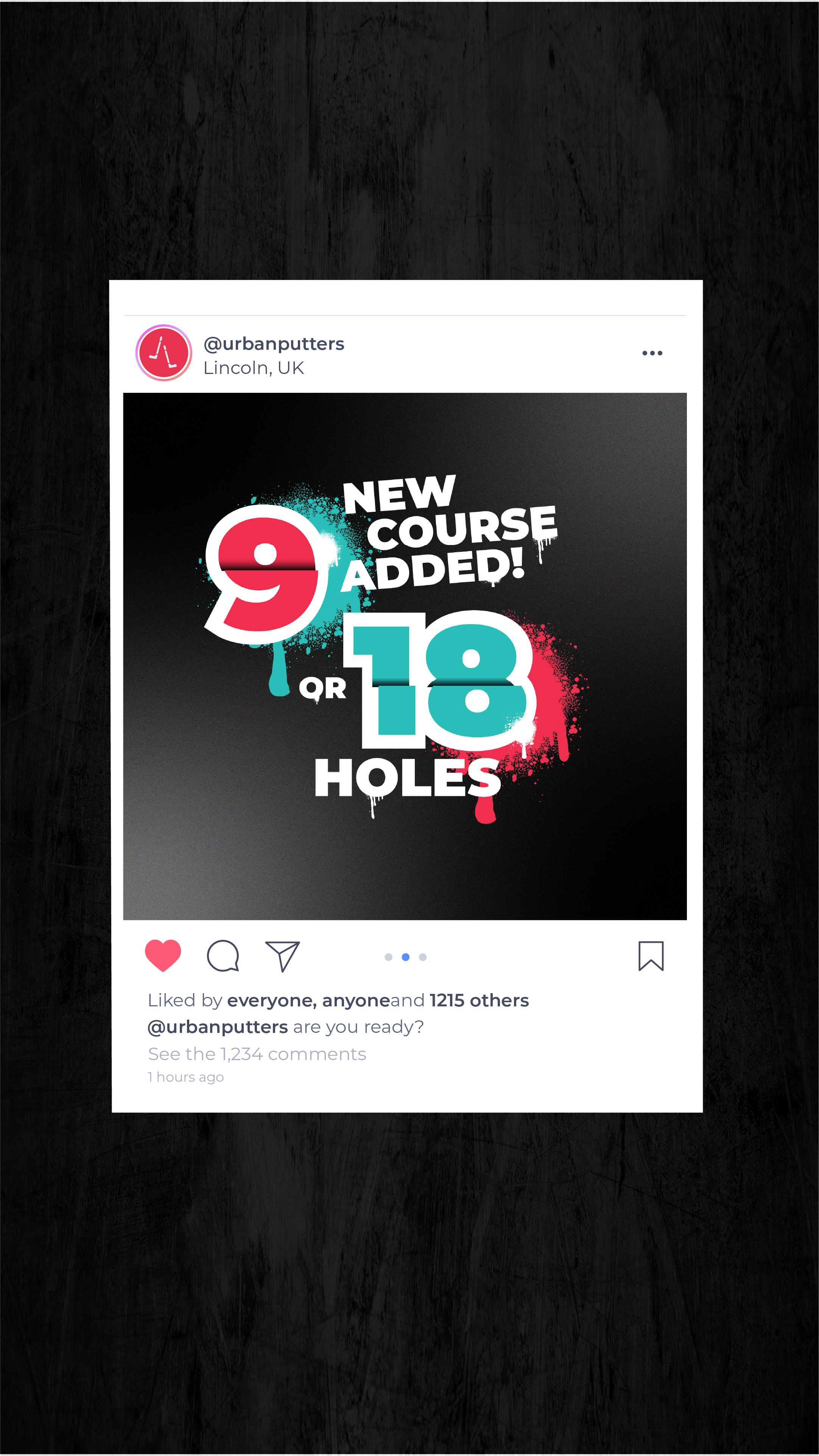Screen dimensions: 819x1456
Task: Open the 'anyone' liker profile
Action: pos(356,1001)
